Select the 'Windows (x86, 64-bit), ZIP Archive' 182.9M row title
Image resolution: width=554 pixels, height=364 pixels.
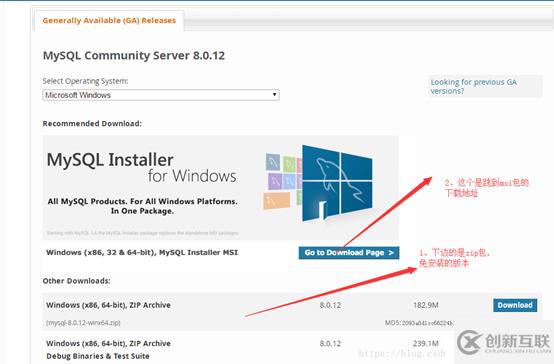108,305
